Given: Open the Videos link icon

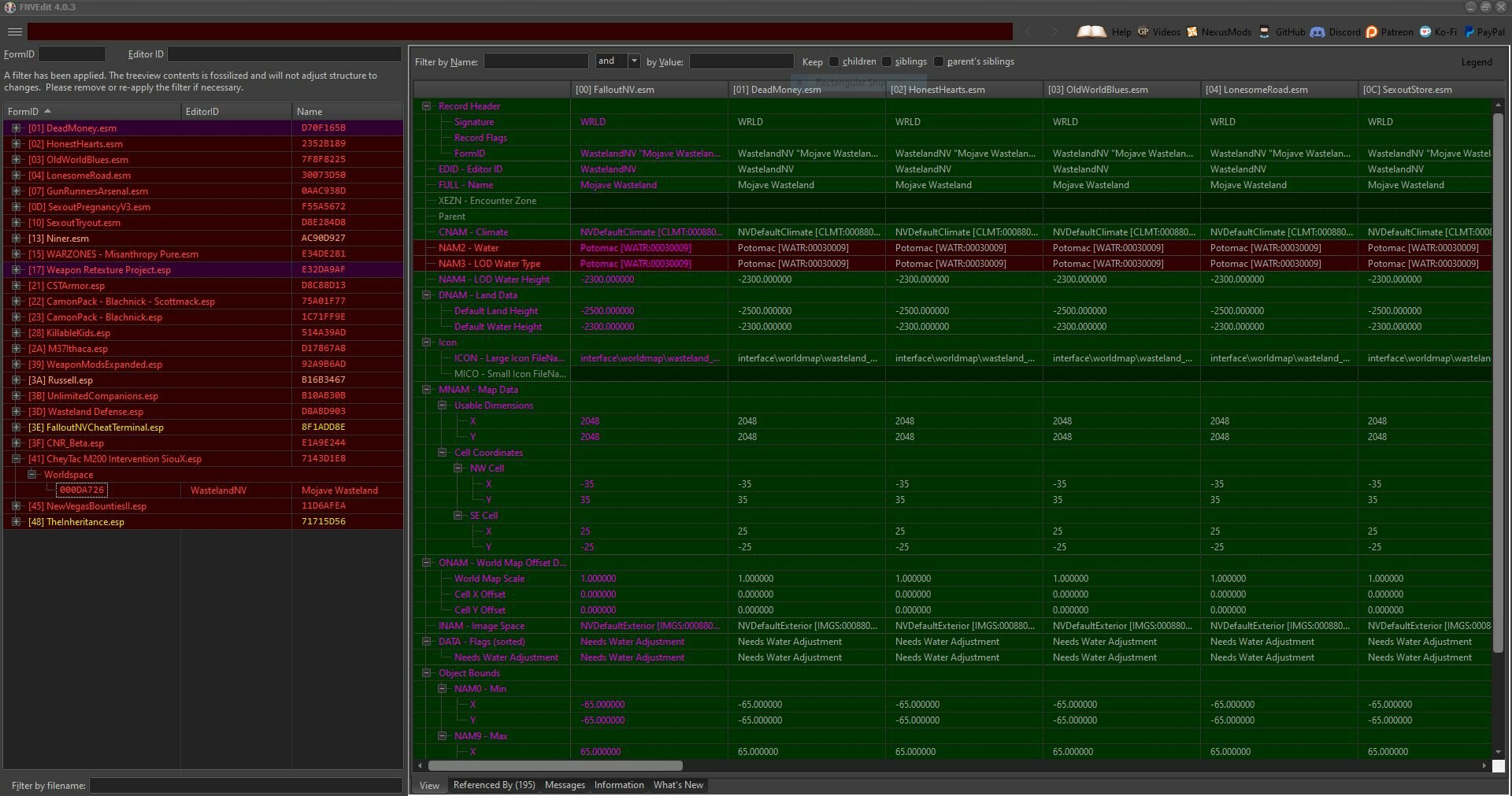Looking at the screenshot, I should (1143, 31).
